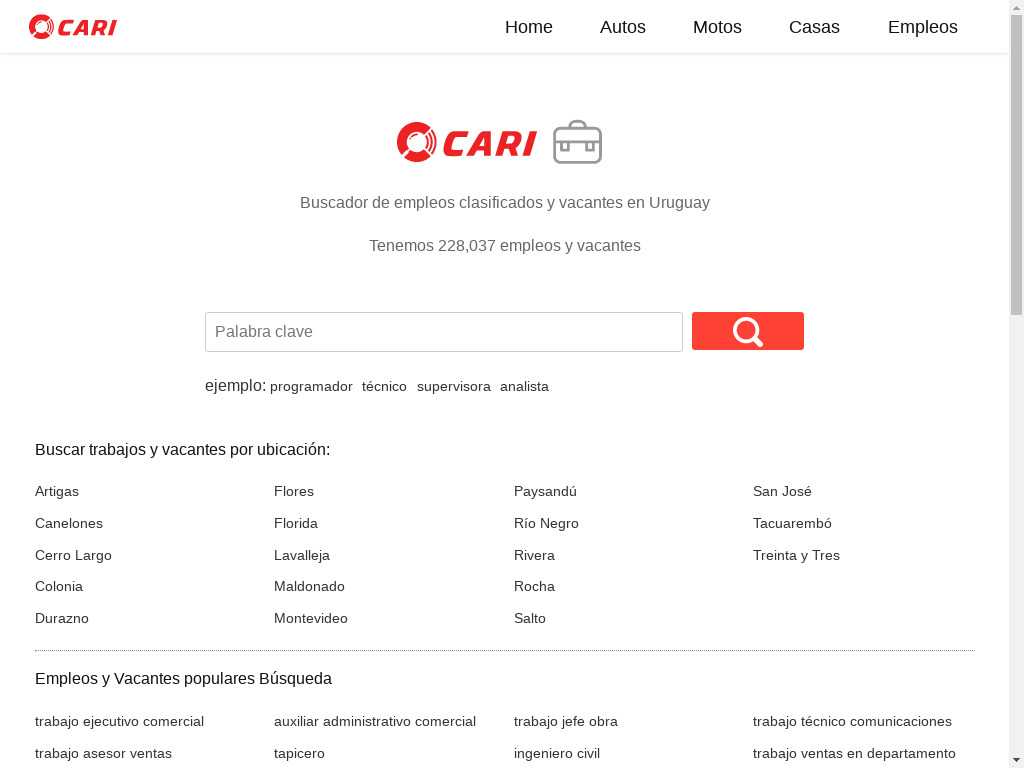Click the Tenemos 228,037 empleos y vacantes text

click(x=505, y=246)
